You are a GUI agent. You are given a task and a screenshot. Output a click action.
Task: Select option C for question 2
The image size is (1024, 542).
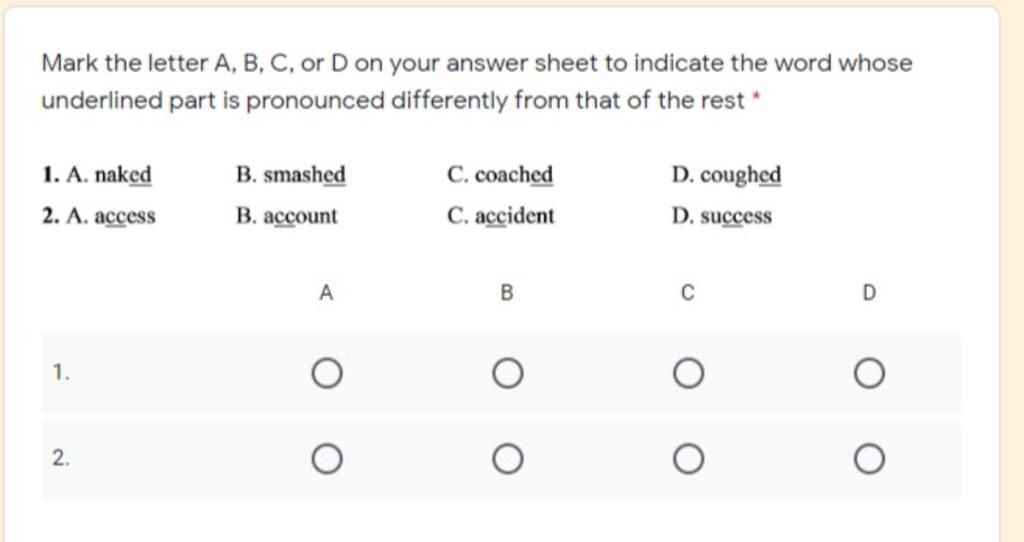coord(687,460)
